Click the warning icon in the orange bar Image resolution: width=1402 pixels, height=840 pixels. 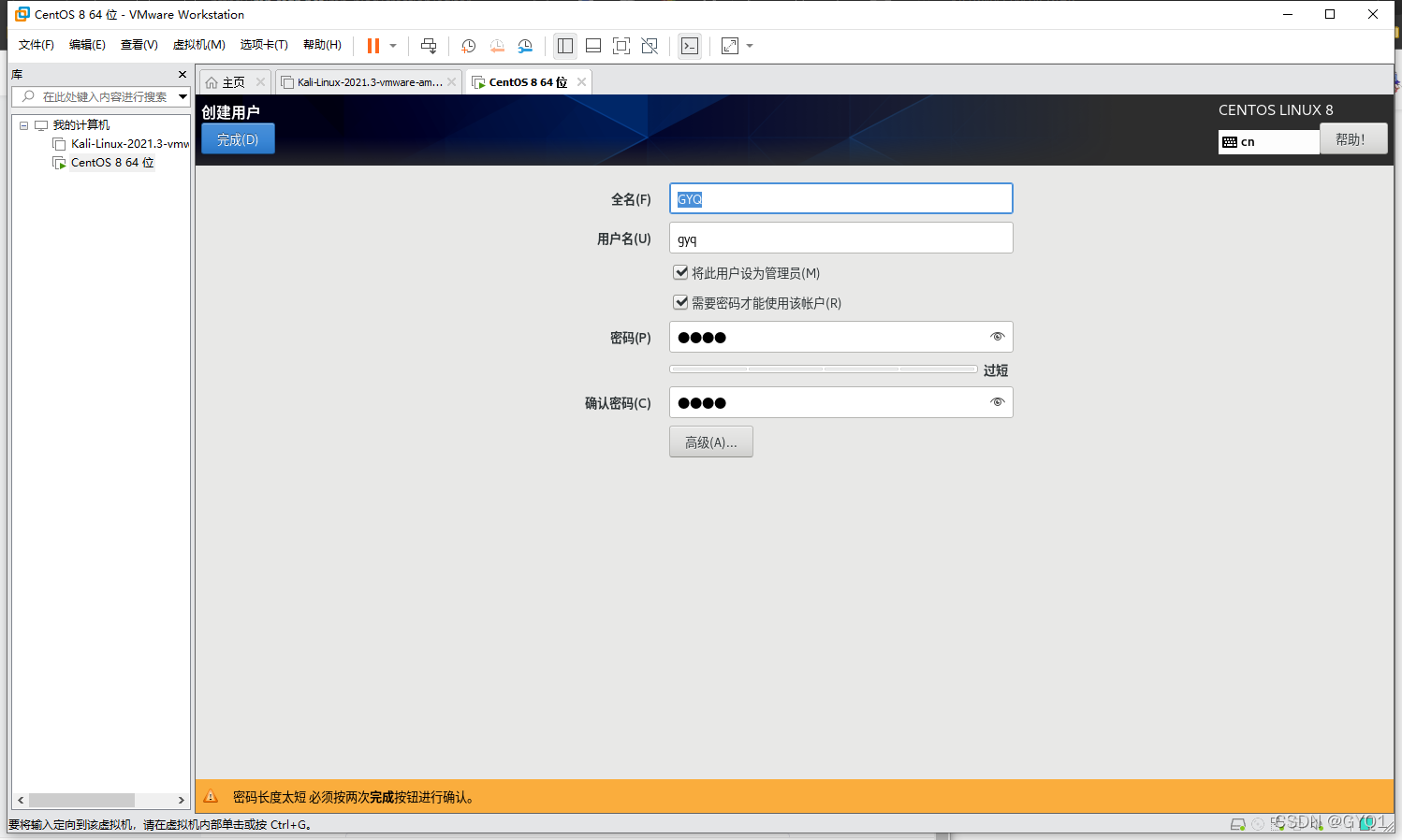click(x=212, y=797)
